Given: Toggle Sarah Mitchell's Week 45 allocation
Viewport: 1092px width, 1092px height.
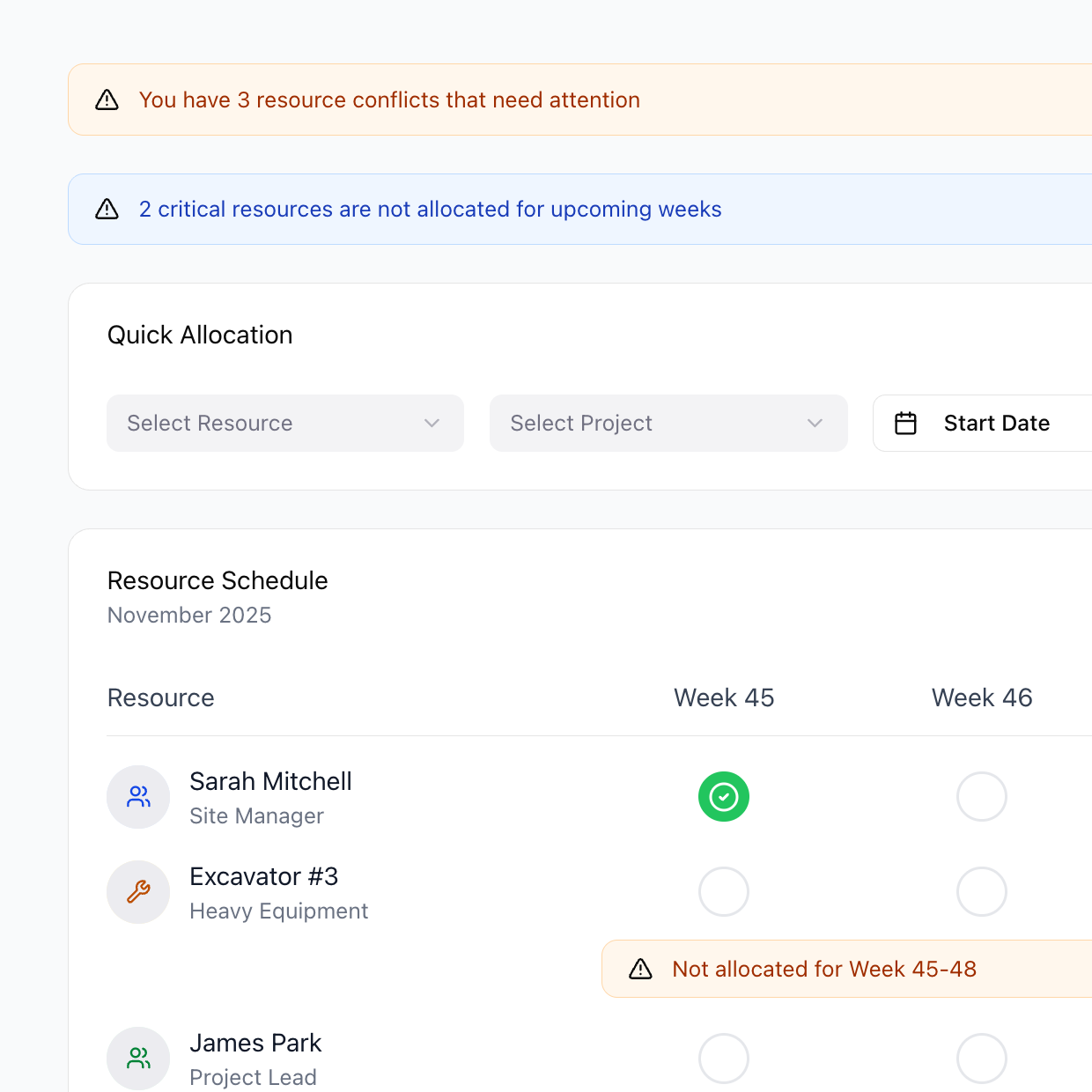Looking at the screenshot, I should (724, 797).
